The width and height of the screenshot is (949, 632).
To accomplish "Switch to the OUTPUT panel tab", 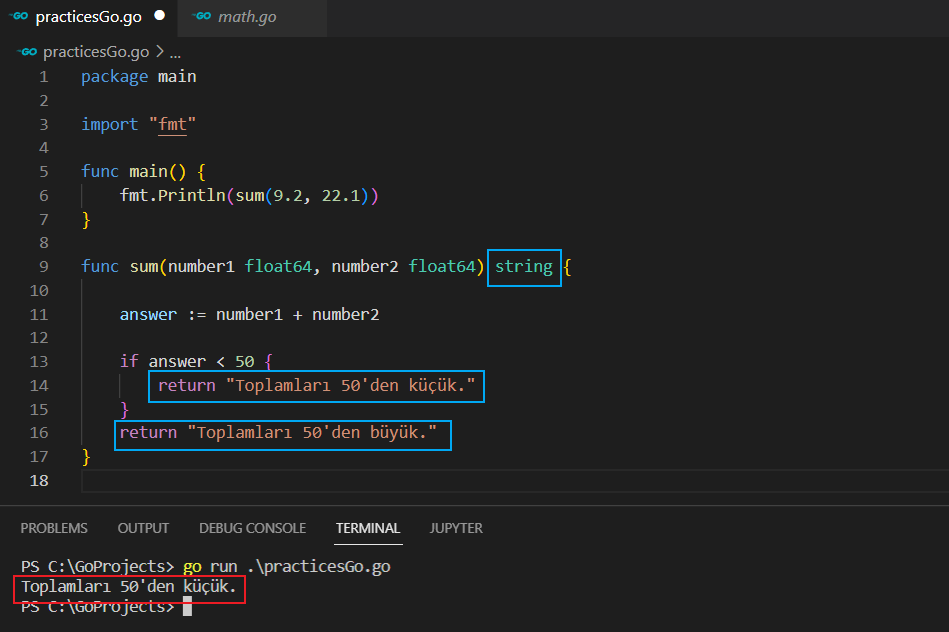I will (143, 528).
